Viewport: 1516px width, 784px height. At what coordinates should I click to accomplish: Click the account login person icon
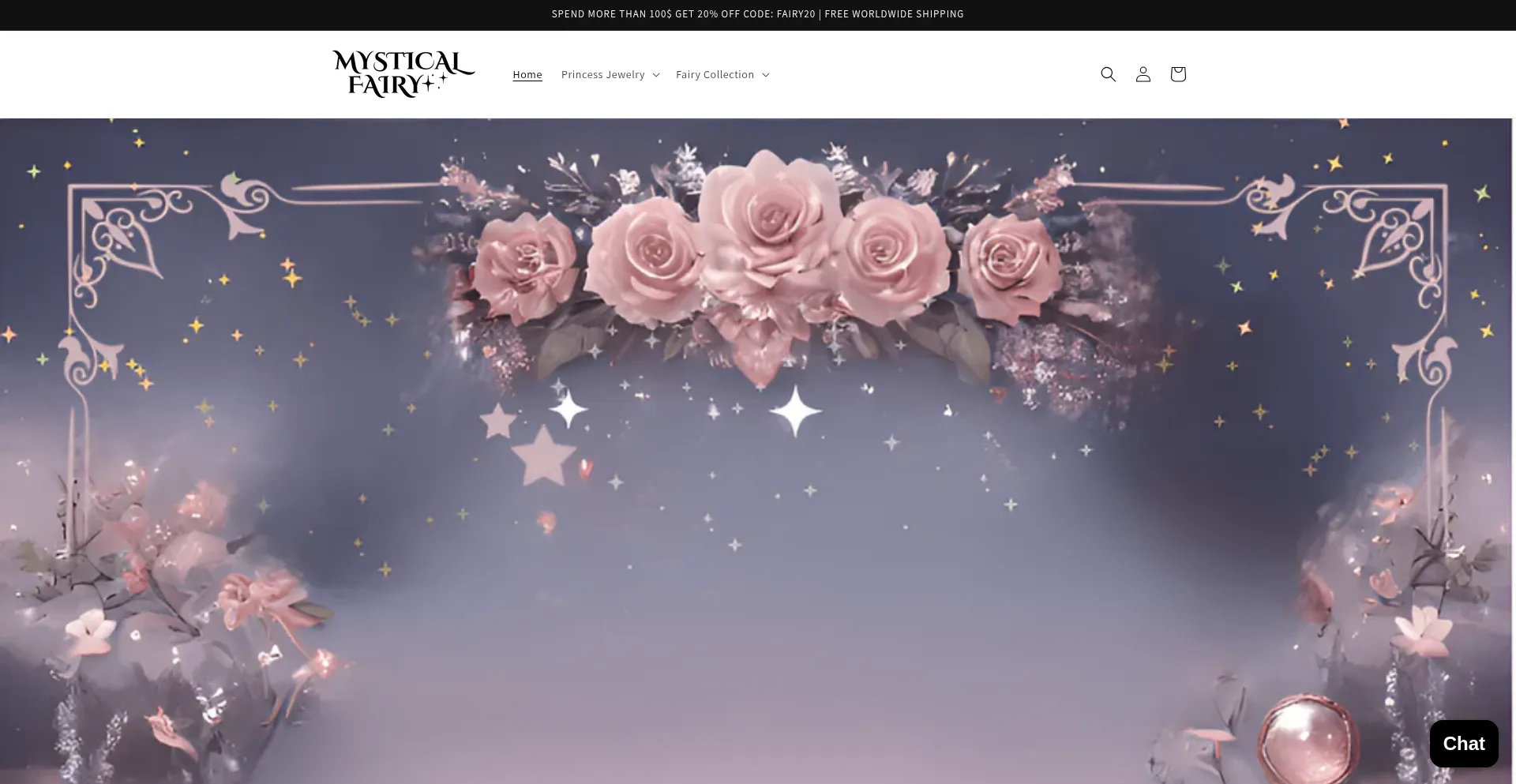click(1143, 74)
